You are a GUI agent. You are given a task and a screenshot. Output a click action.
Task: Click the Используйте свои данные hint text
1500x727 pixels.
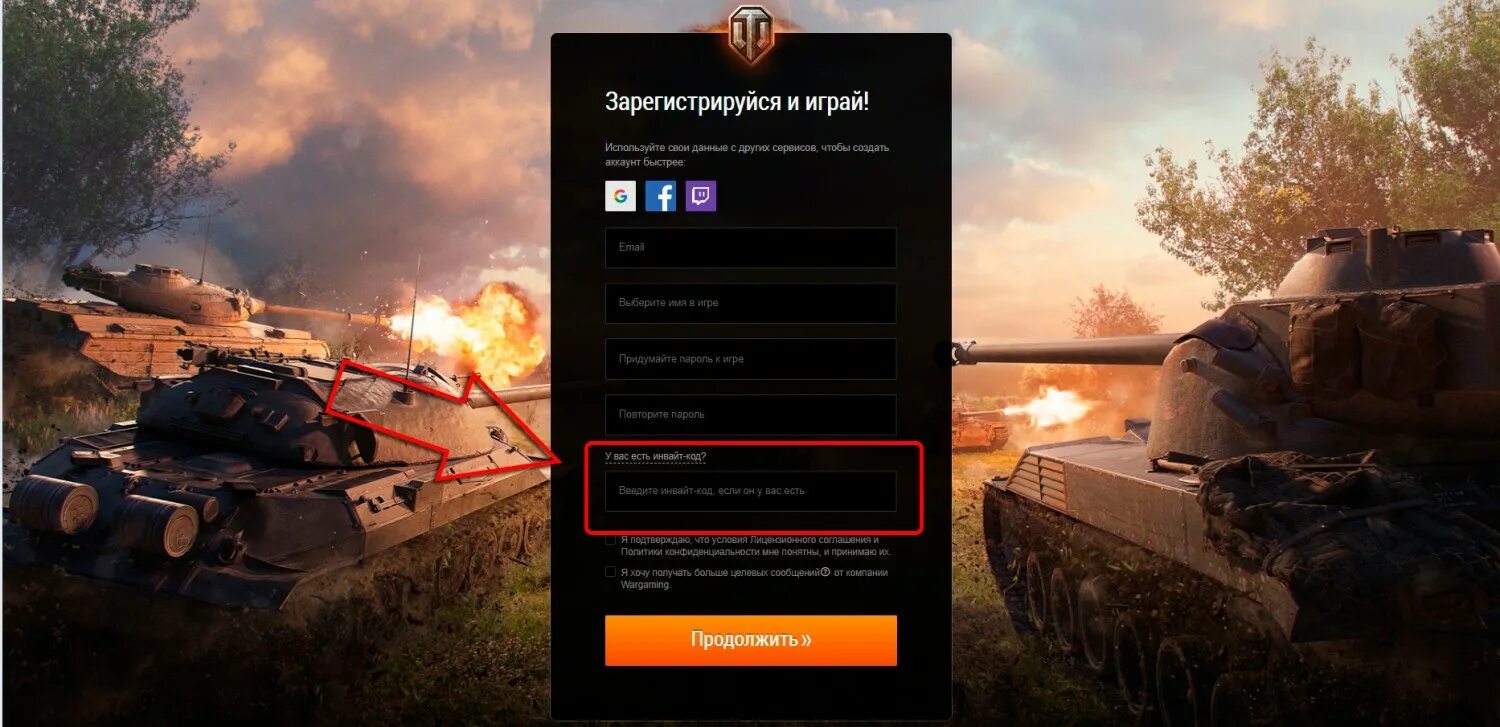click(x=747, y=154)
